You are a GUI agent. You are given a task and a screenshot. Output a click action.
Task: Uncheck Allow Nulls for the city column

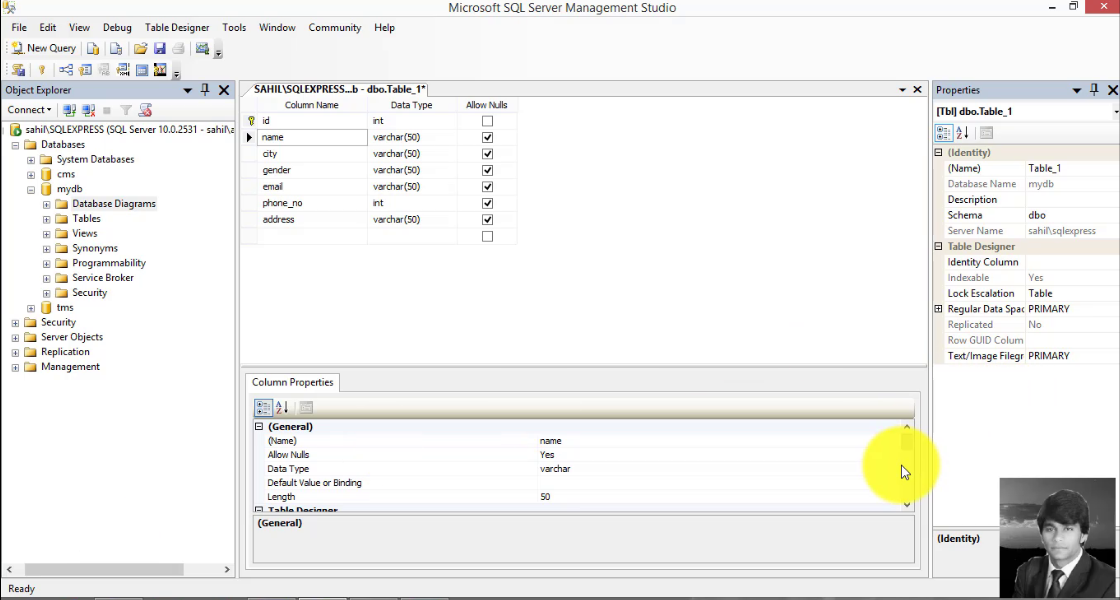[x=487, y=153]
